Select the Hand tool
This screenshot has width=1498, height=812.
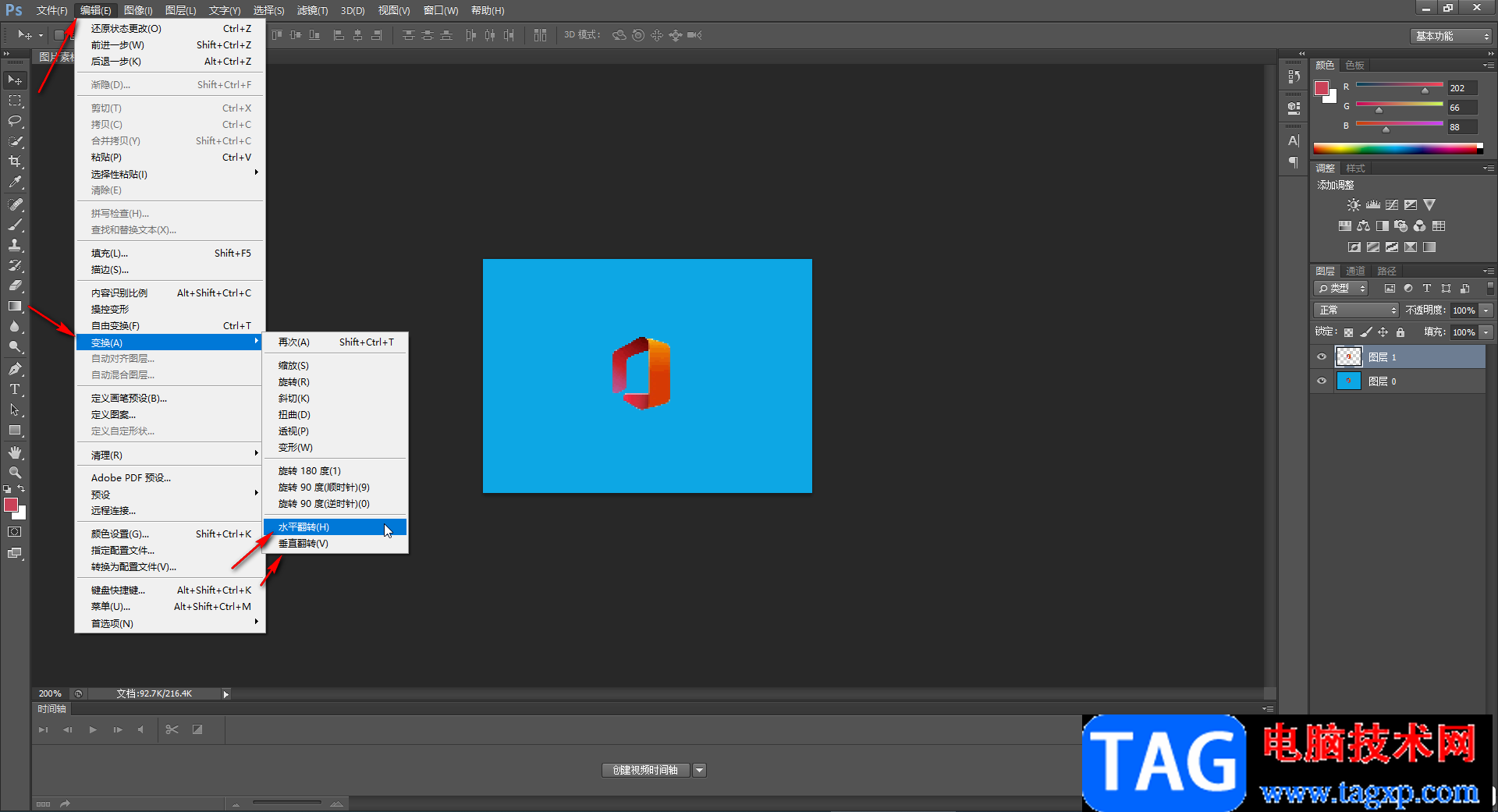(x=15, y=452)
